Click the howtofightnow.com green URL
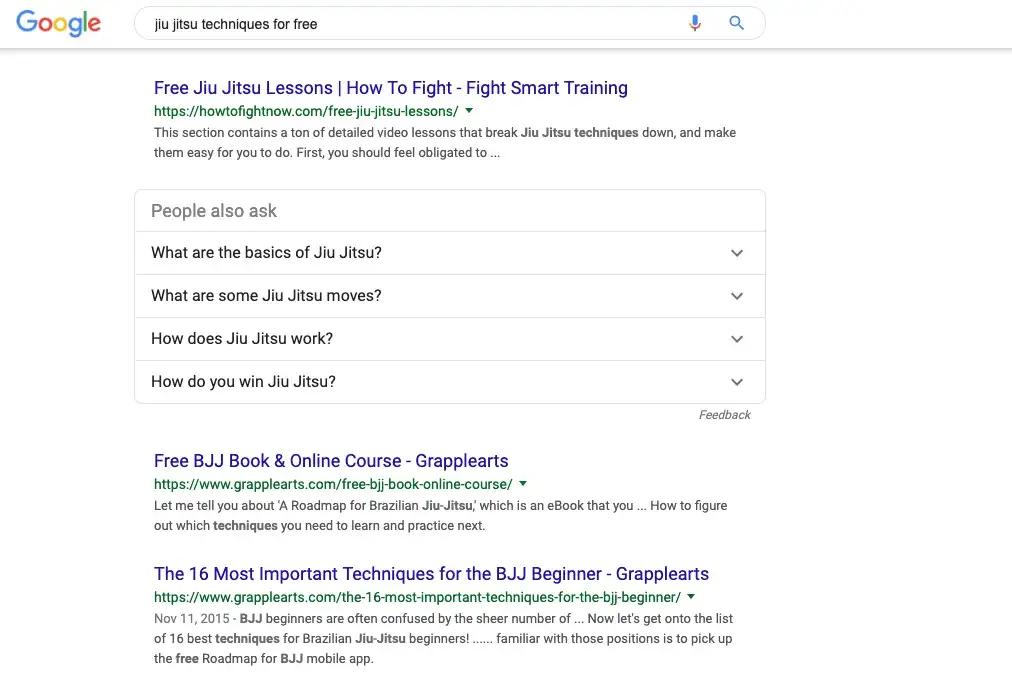The image size is (1012, 682). [x=306, y=111]
